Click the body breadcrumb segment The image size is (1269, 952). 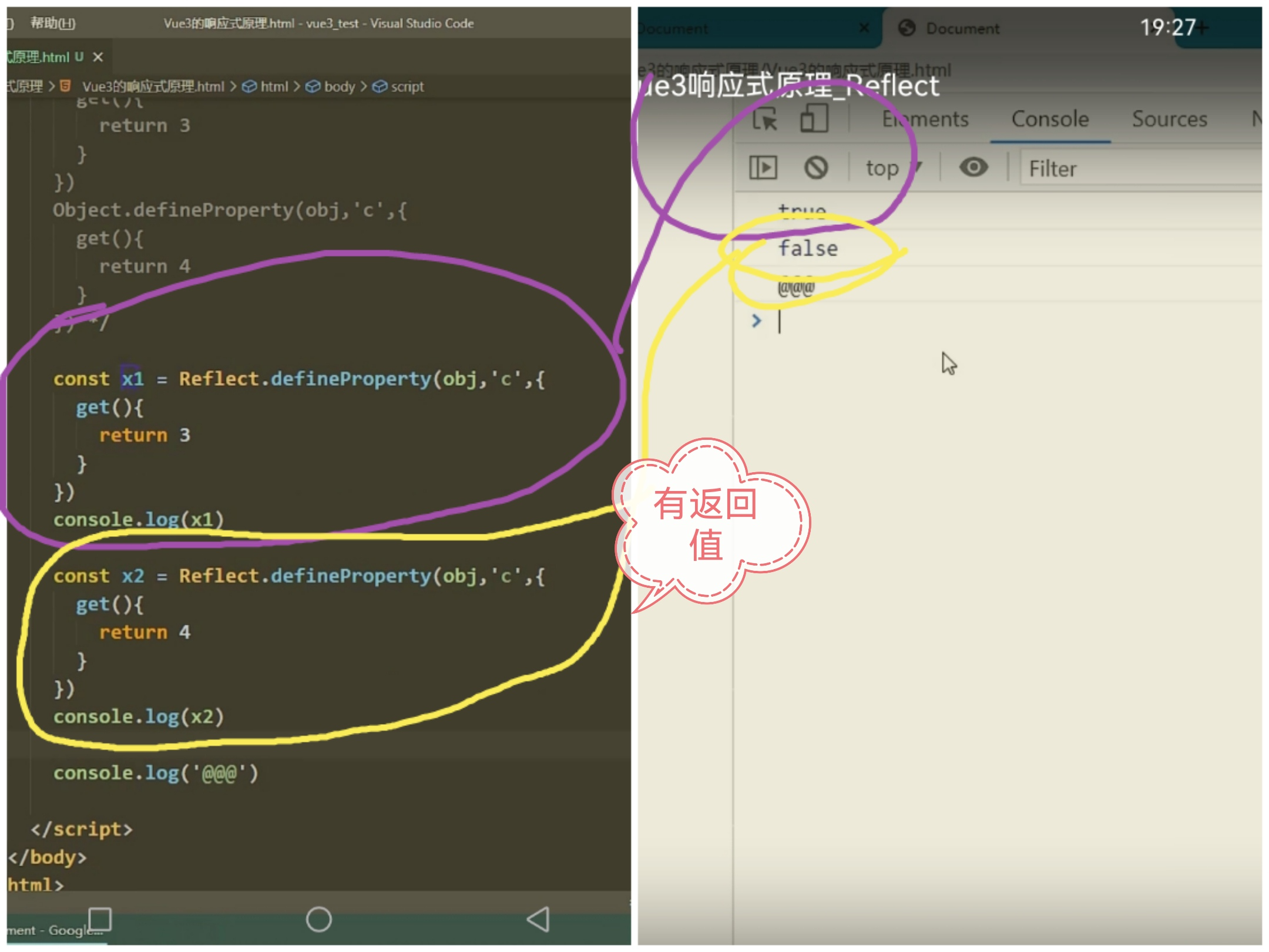coord(339,87)
